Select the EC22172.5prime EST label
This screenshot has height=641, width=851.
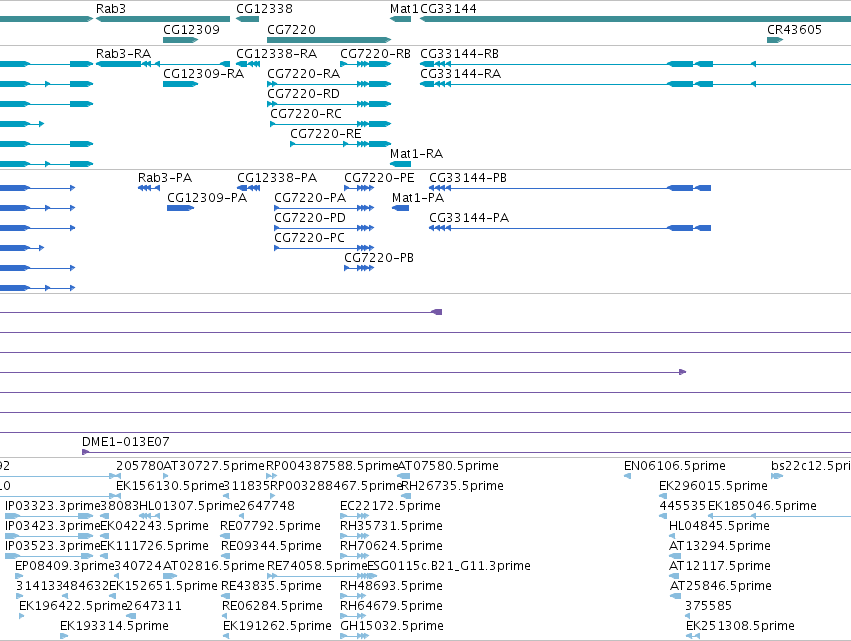(x=390, y=506)
